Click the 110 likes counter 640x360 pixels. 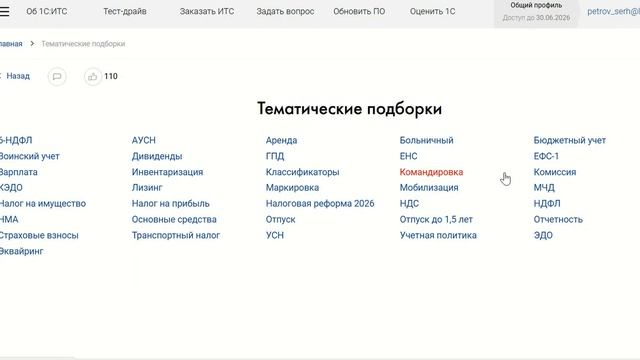(x=111, y=76)
